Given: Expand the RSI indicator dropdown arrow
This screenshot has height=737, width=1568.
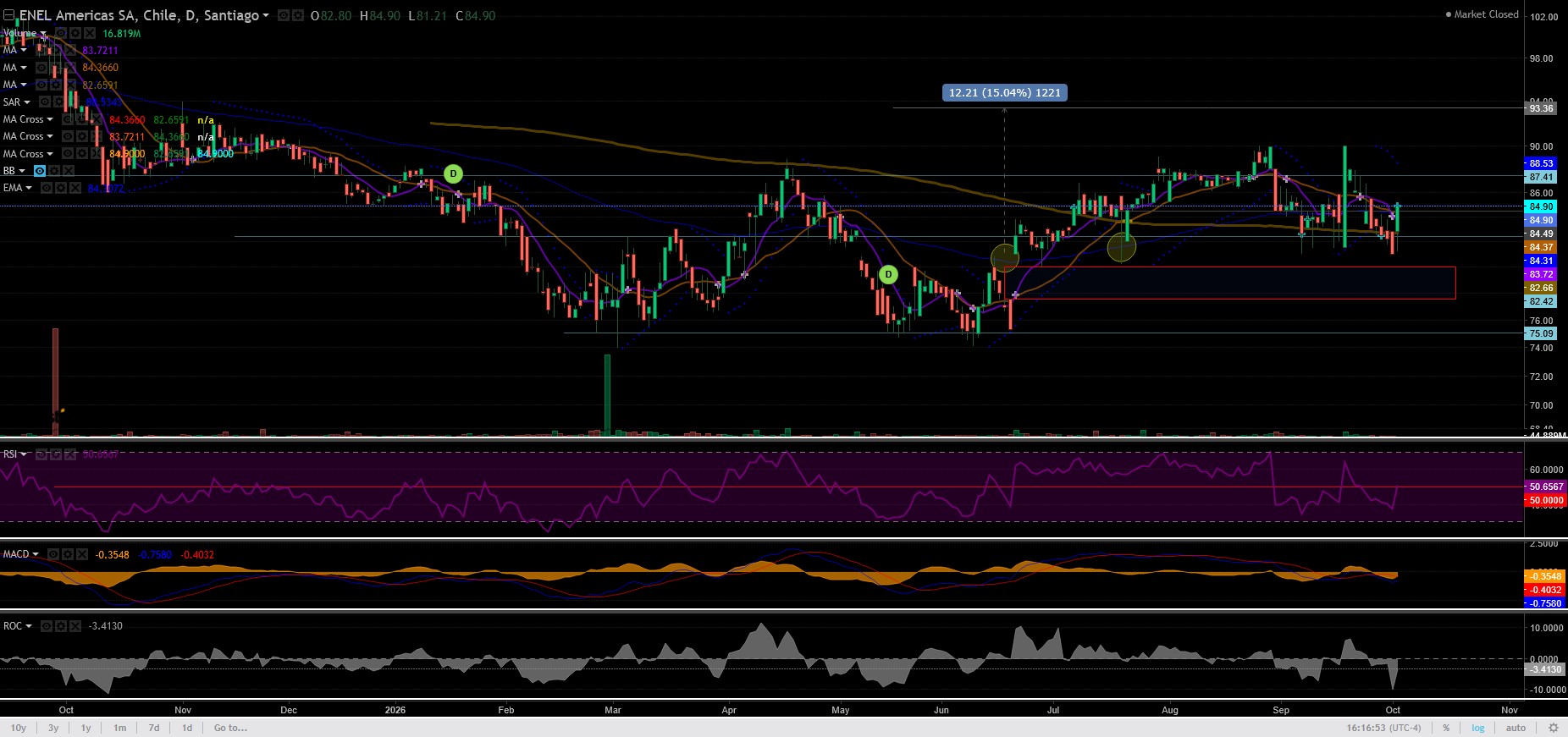Looking at the screenshot, I should pos(23,454).
